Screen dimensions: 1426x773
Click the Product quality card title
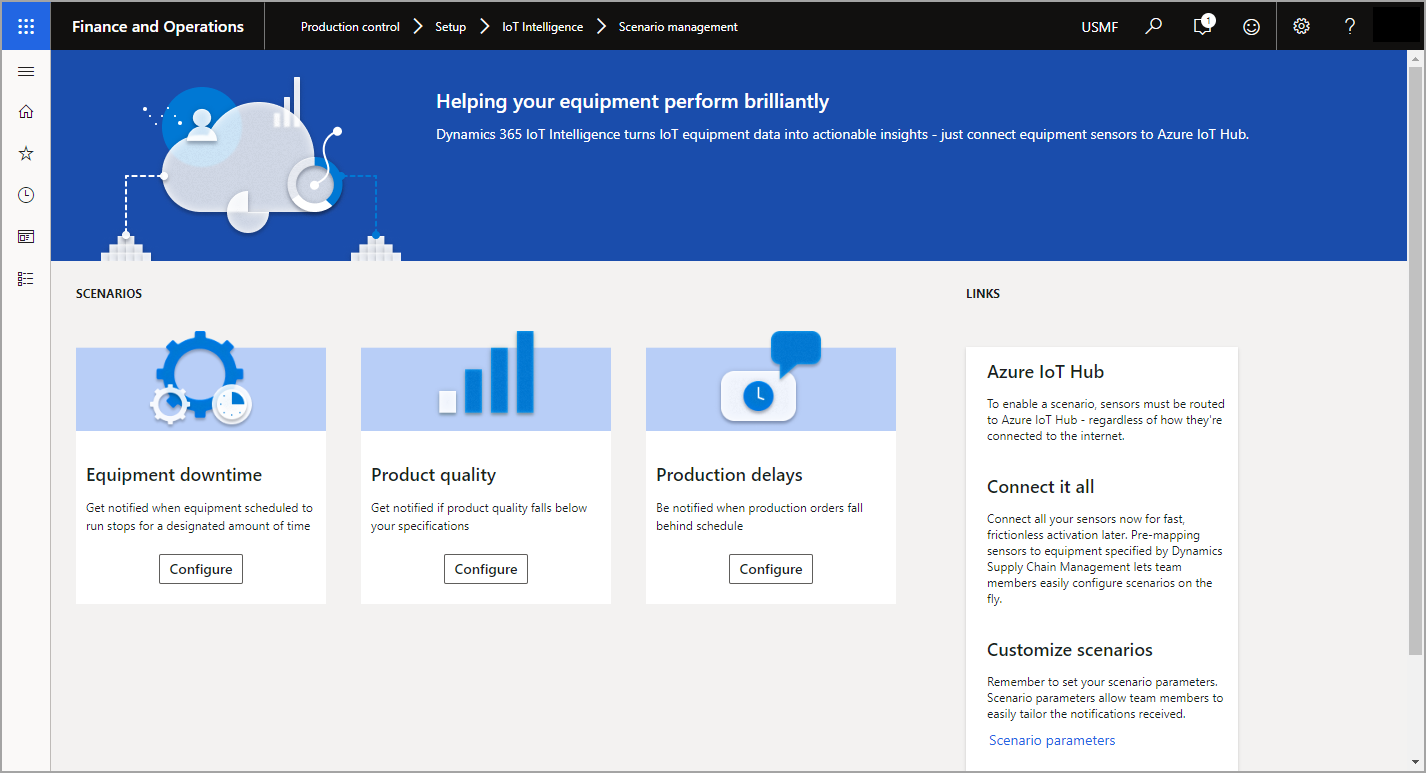(x=433, y=475)
